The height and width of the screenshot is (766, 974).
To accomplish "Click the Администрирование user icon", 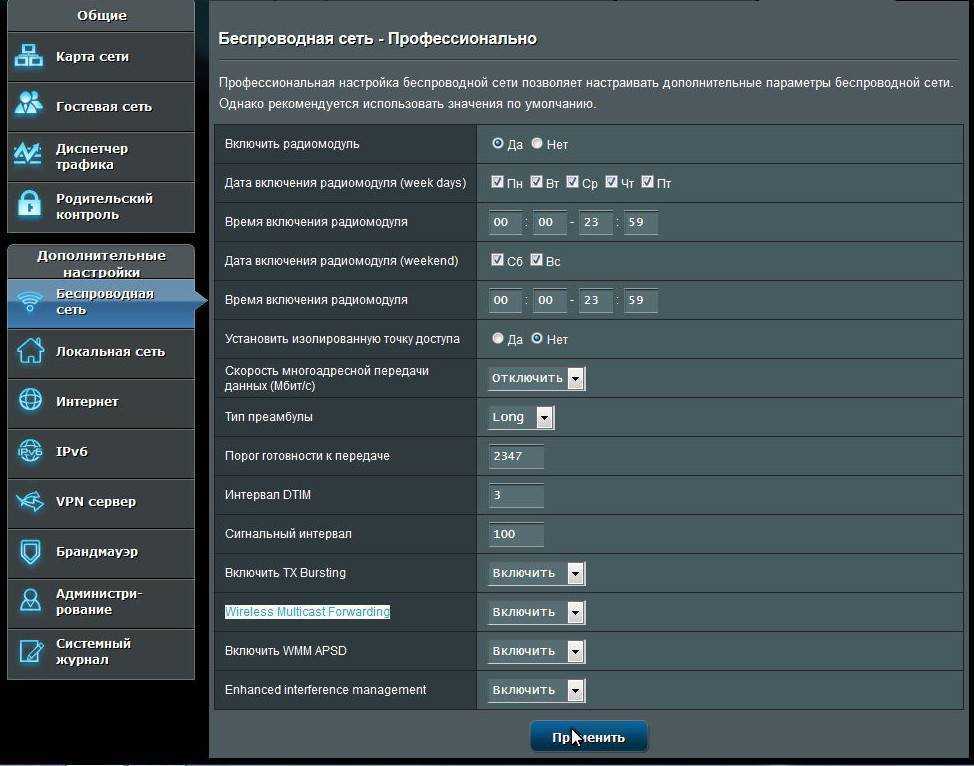I will [x=30, y=601].
